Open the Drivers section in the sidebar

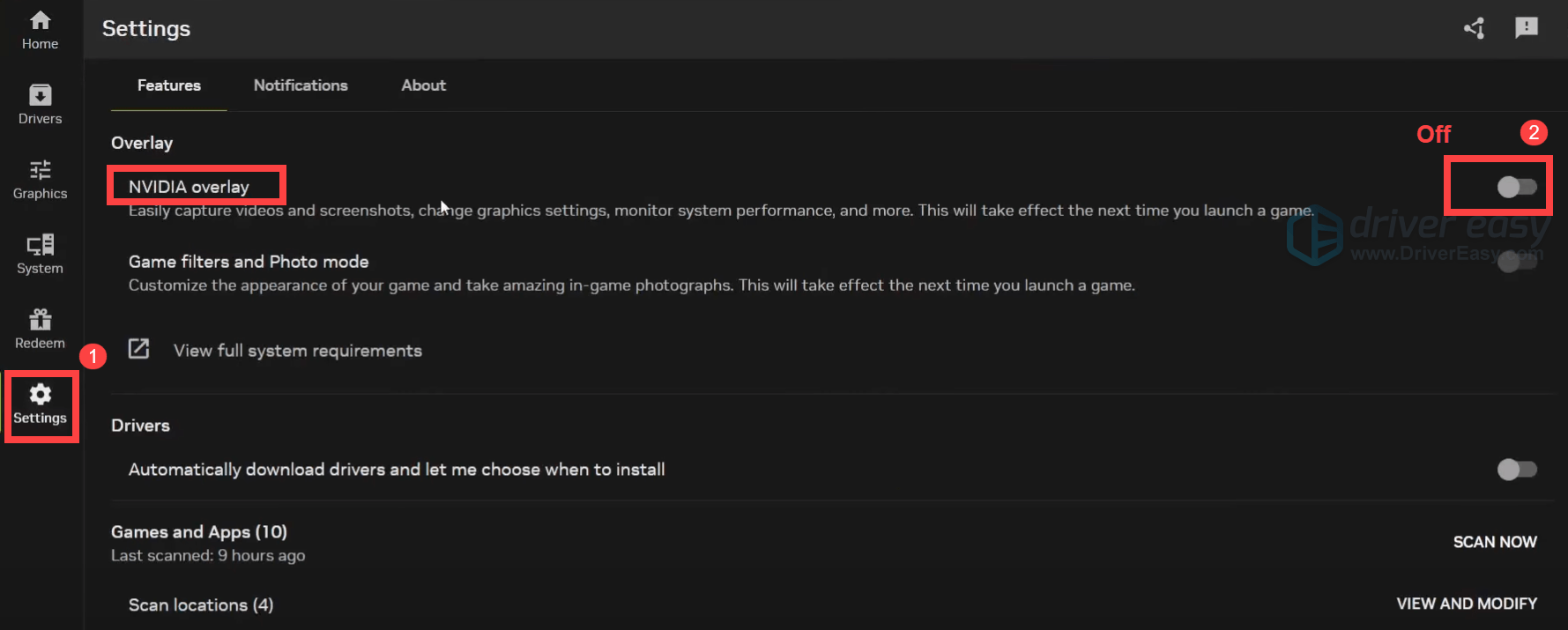coord(40,104)
